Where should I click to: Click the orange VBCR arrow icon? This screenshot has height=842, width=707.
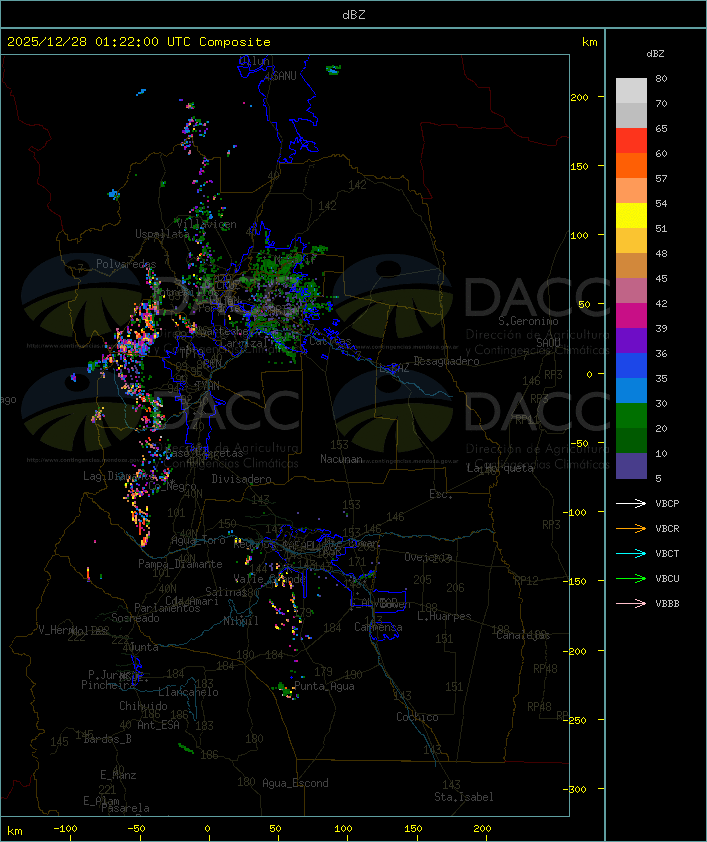pos(631,528)
